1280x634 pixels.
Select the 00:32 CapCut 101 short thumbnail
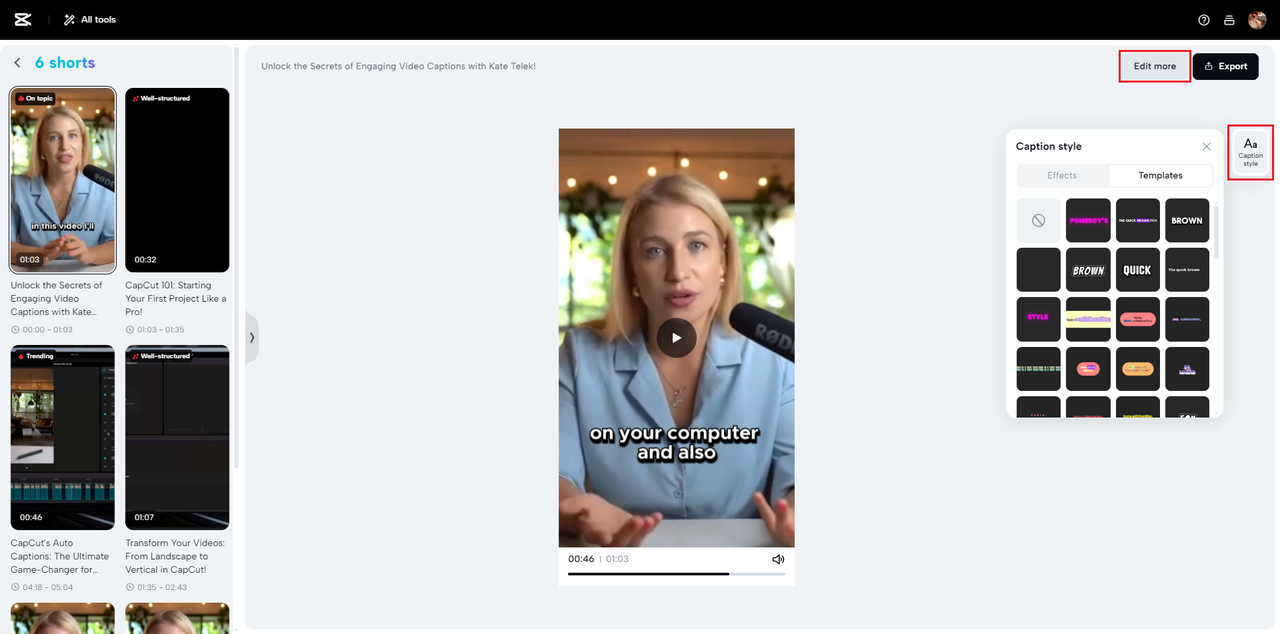(x=177, y=180)
